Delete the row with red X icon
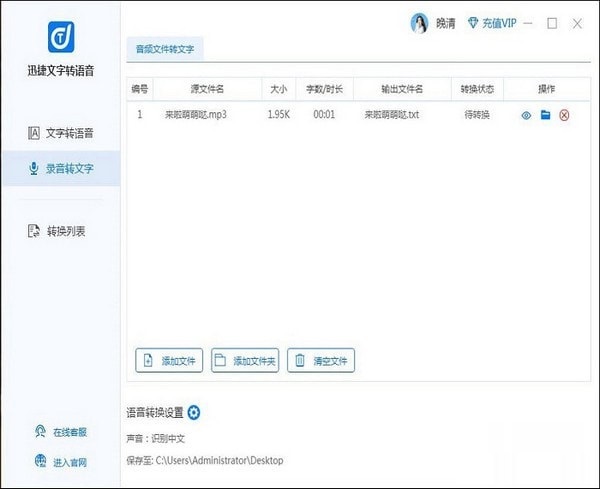Screen dimensions: 600x489 click(x=564, y=115)
